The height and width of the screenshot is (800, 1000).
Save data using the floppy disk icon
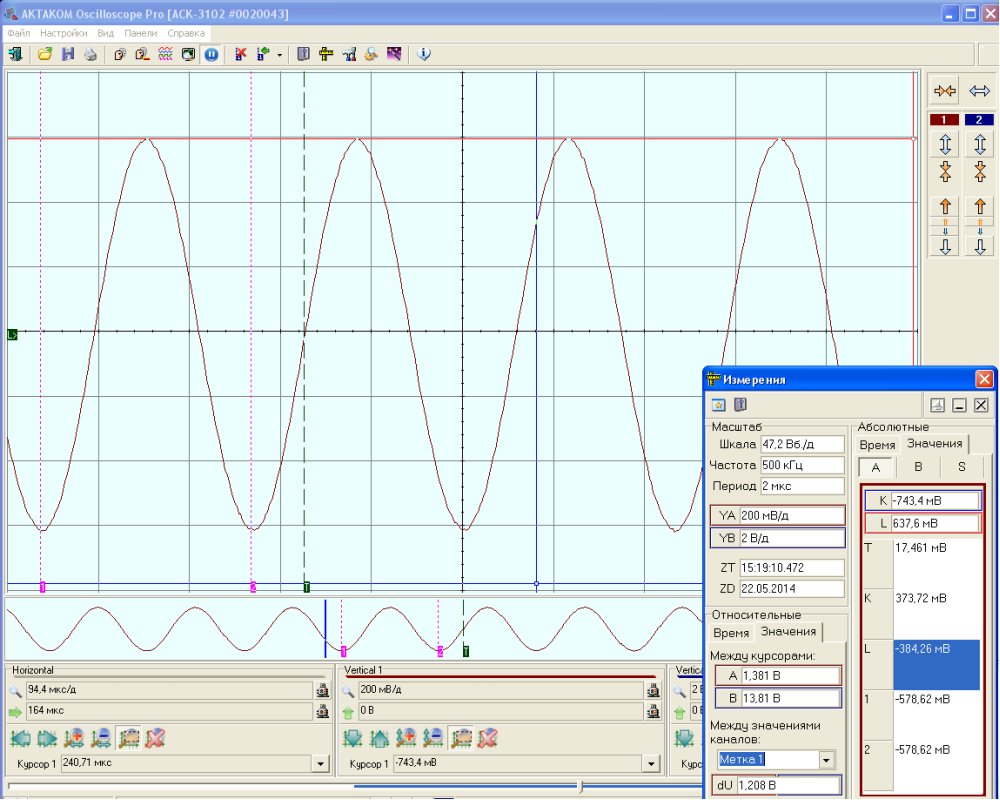click(x=68, y=54)
